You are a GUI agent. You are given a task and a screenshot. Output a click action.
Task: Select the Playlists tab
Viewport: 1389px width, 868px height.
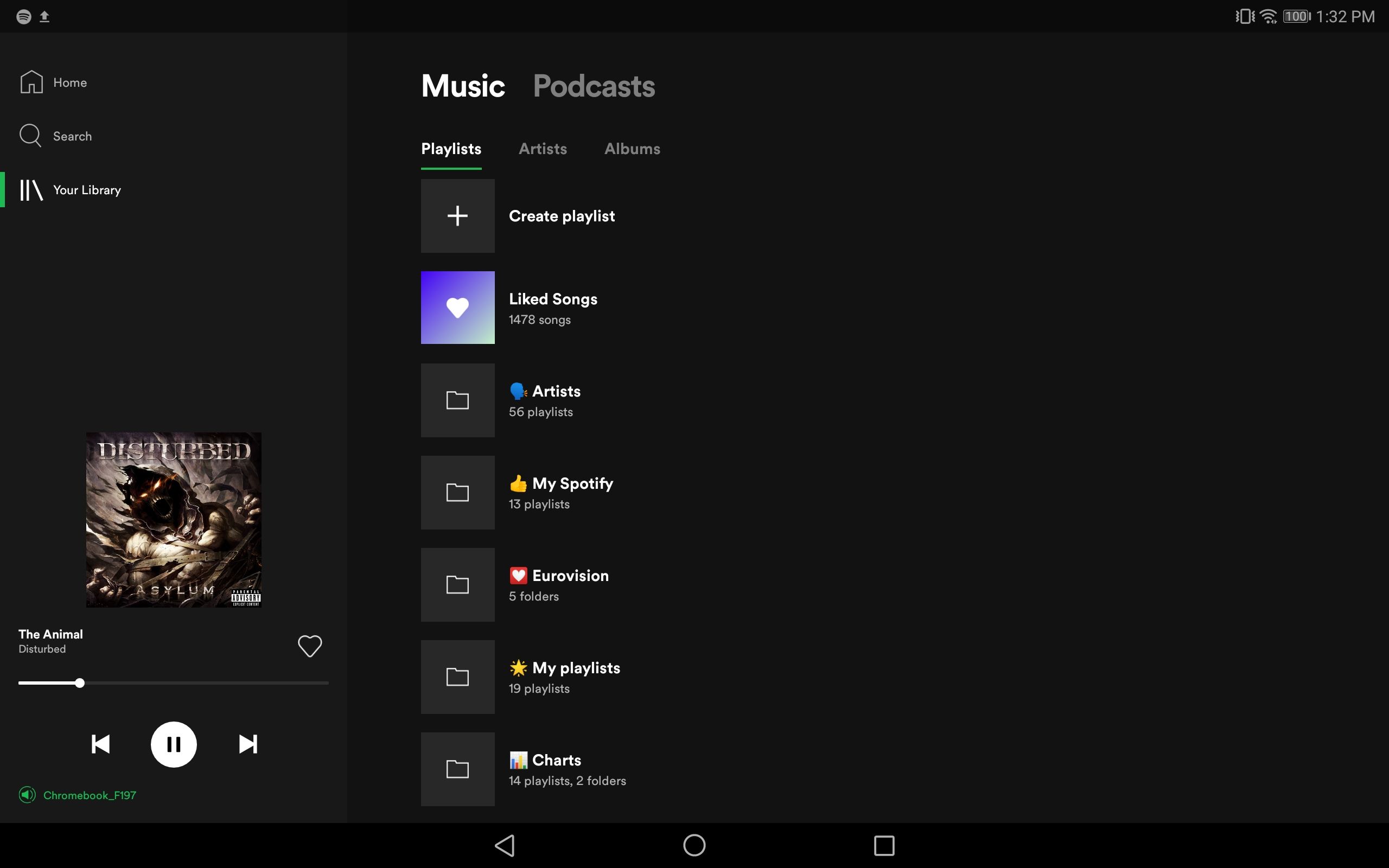pos(451,149)
